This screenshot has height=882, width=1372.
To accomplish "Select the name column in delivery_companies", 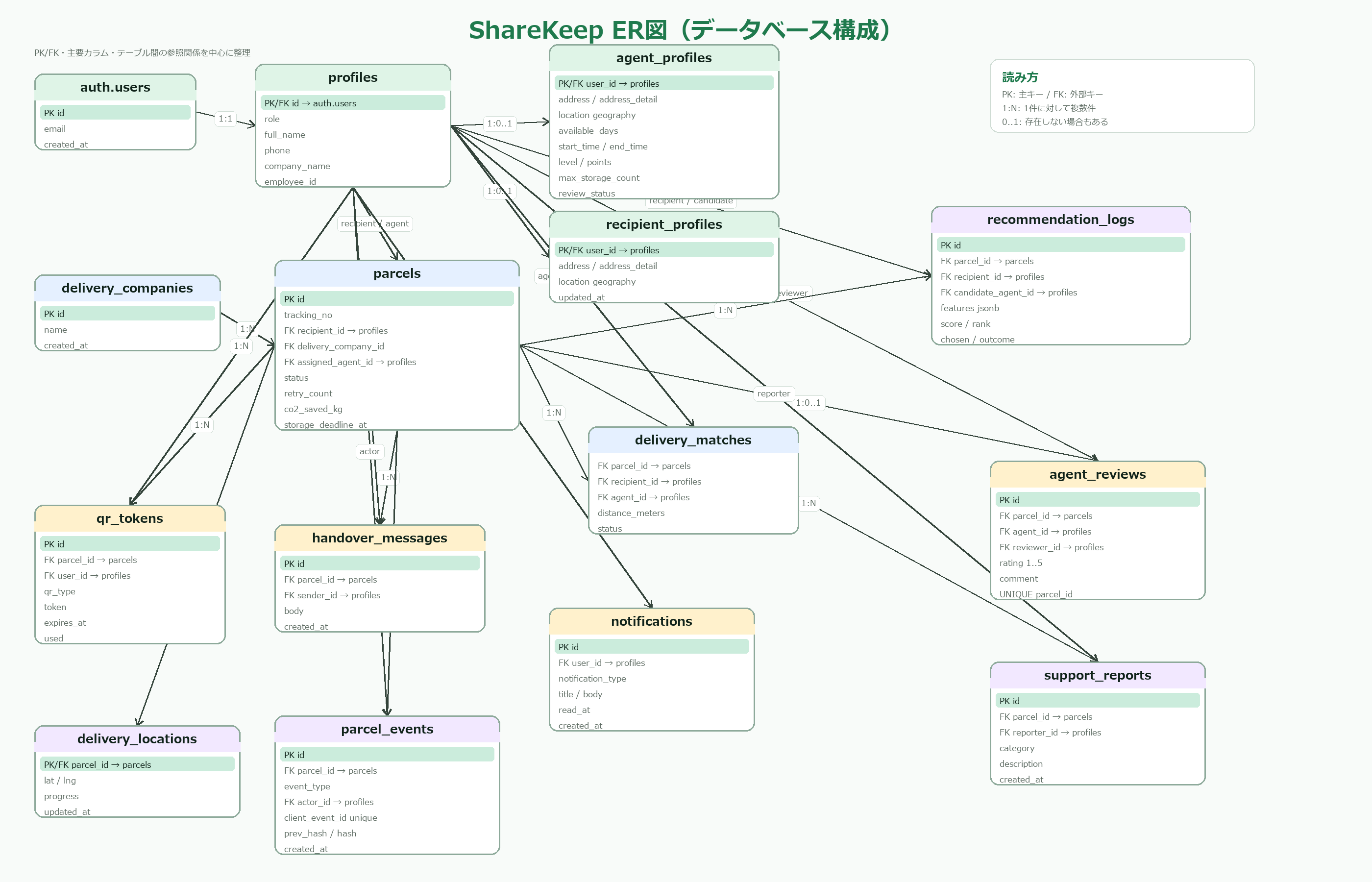I will pos(55,330).
